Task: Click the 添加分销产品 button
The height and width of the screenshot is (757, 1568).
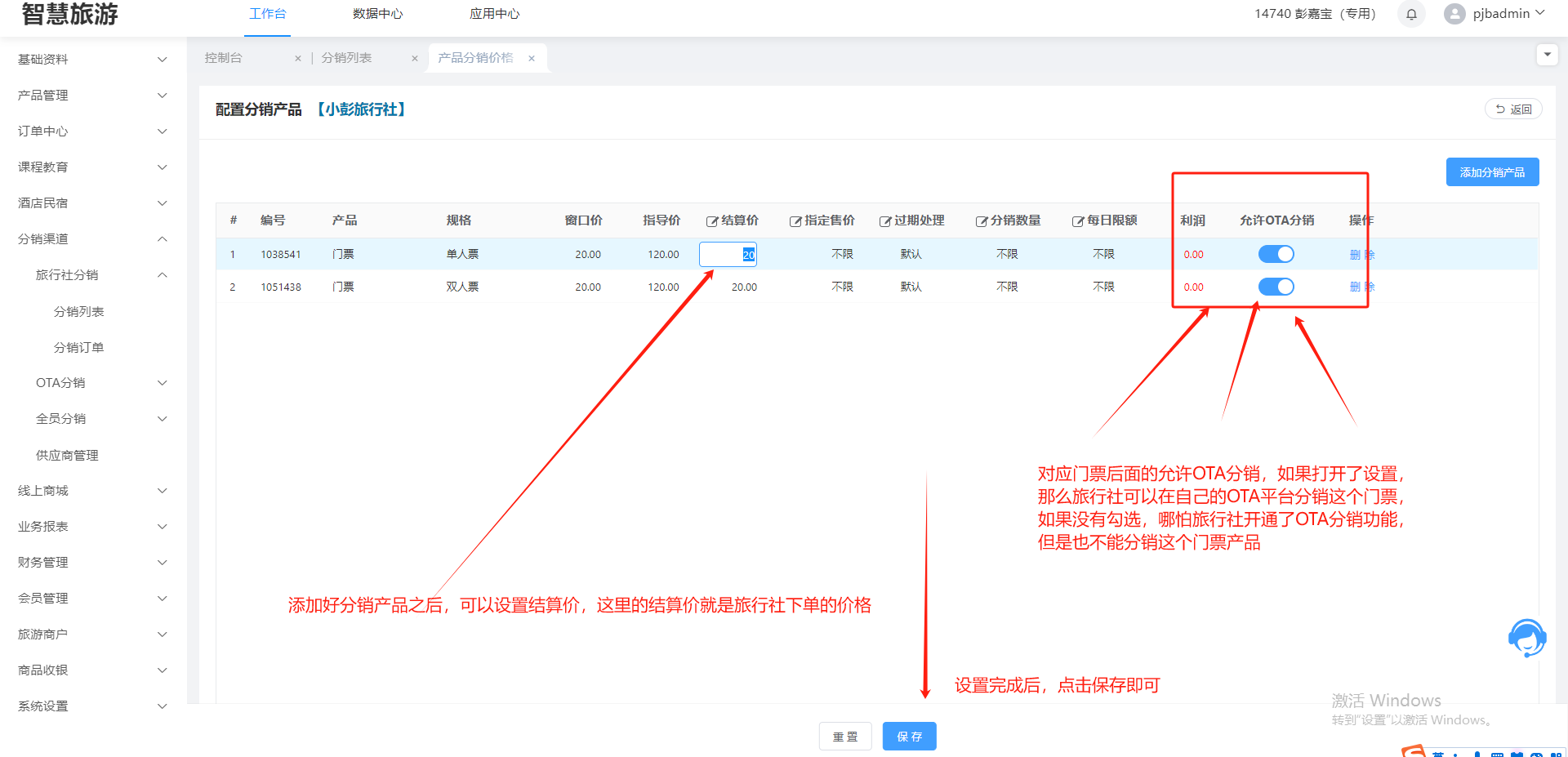Action: coord(1492,172)
